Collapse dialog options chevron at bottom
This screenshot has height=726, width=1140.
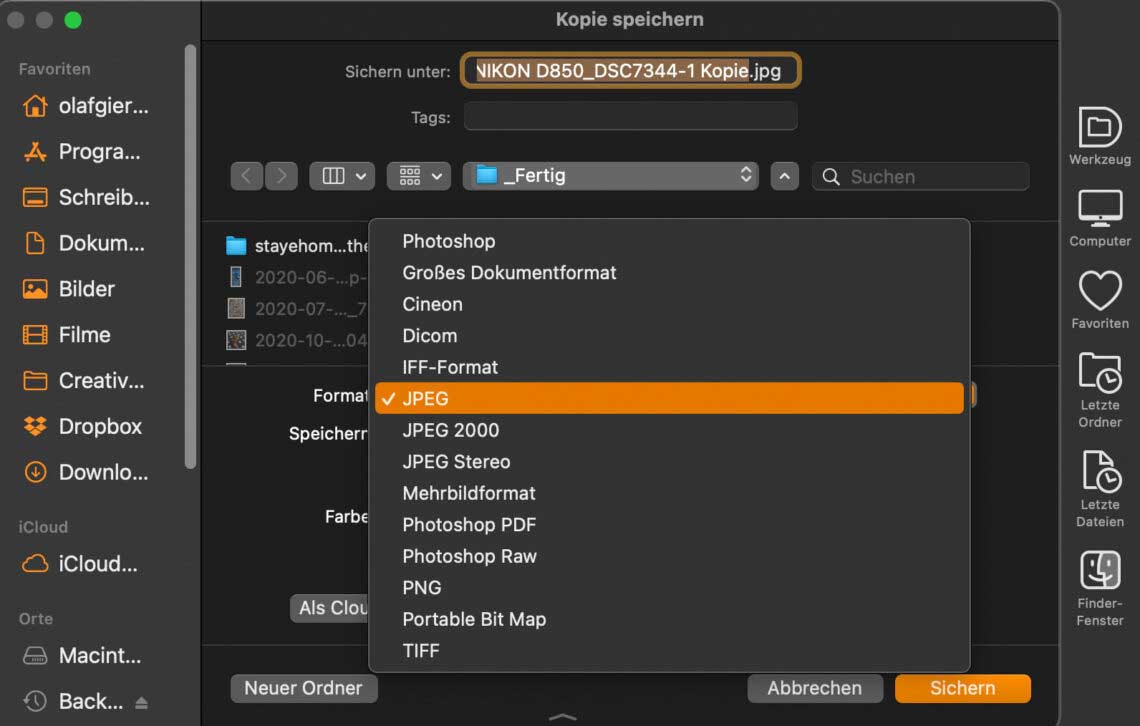(x=563, y=717)
